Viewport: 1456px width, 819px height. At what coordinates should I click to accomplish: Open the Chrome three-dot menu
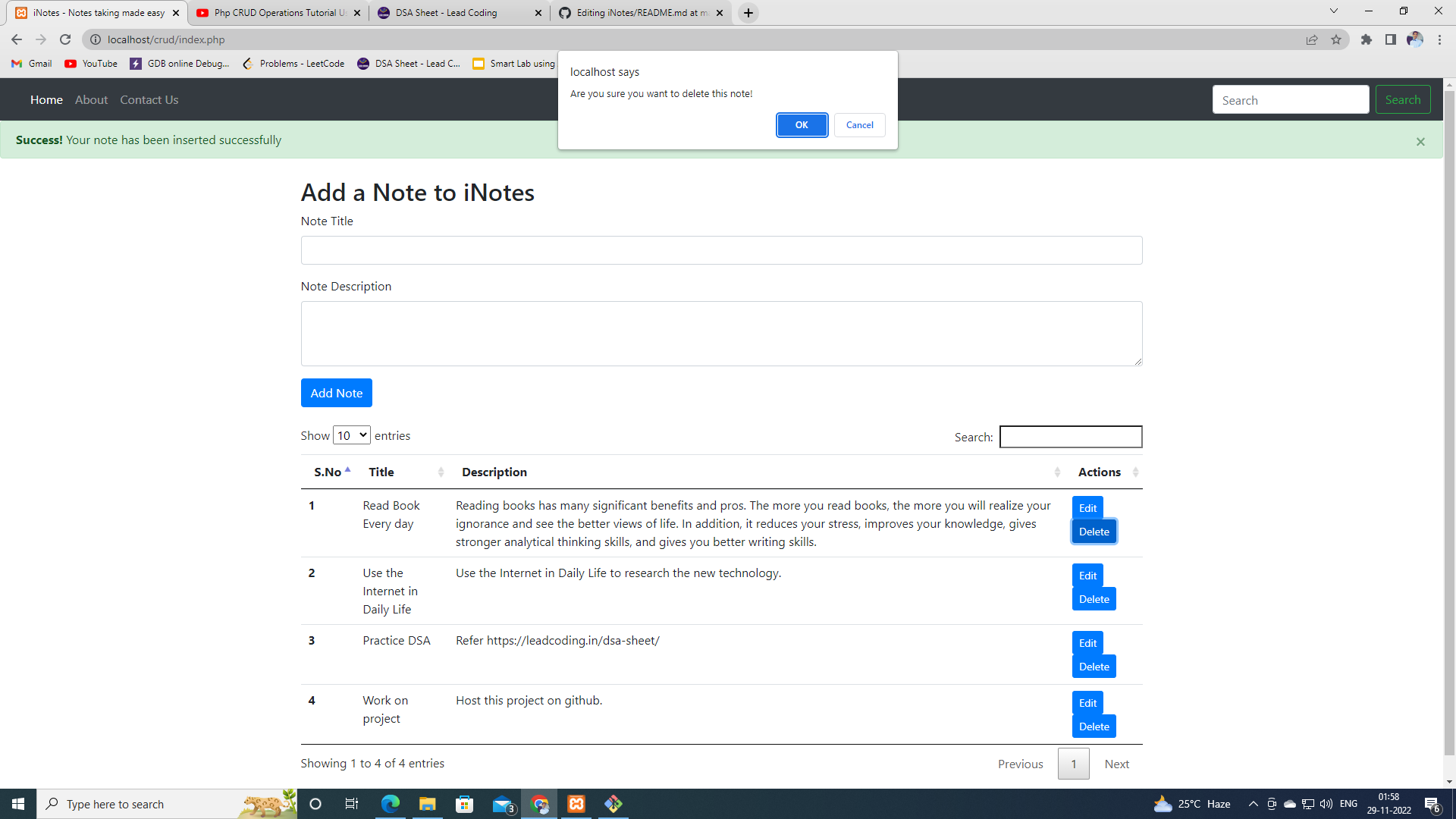[1439, 39]
